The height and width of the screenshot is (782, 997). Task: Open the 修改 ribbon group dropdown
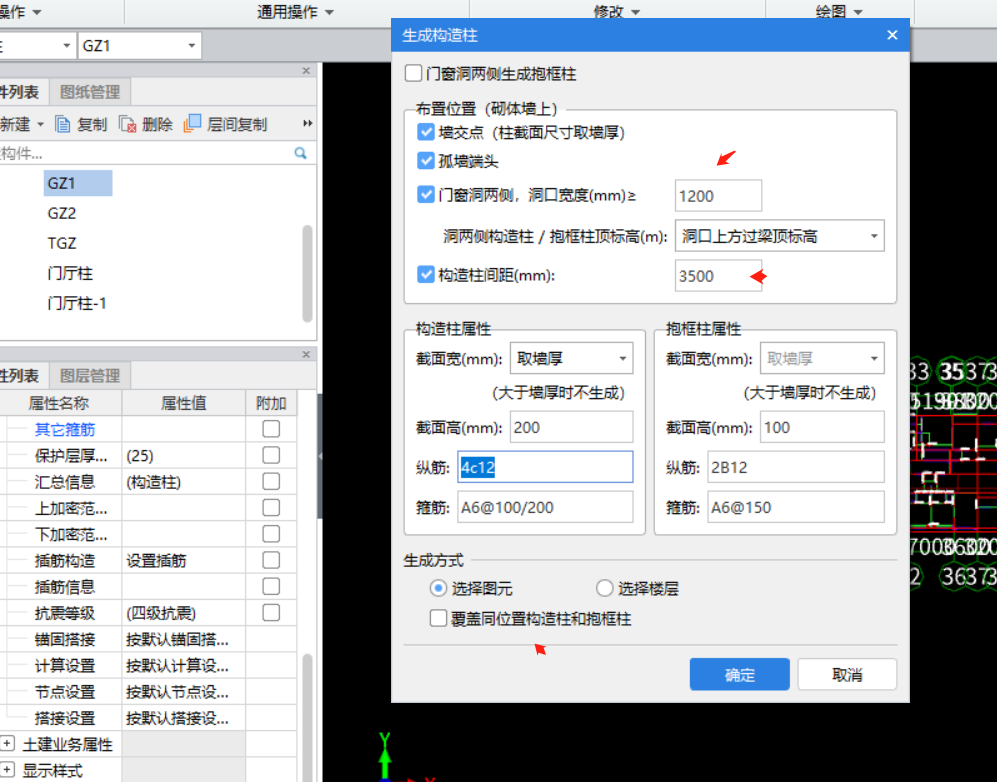636,12
